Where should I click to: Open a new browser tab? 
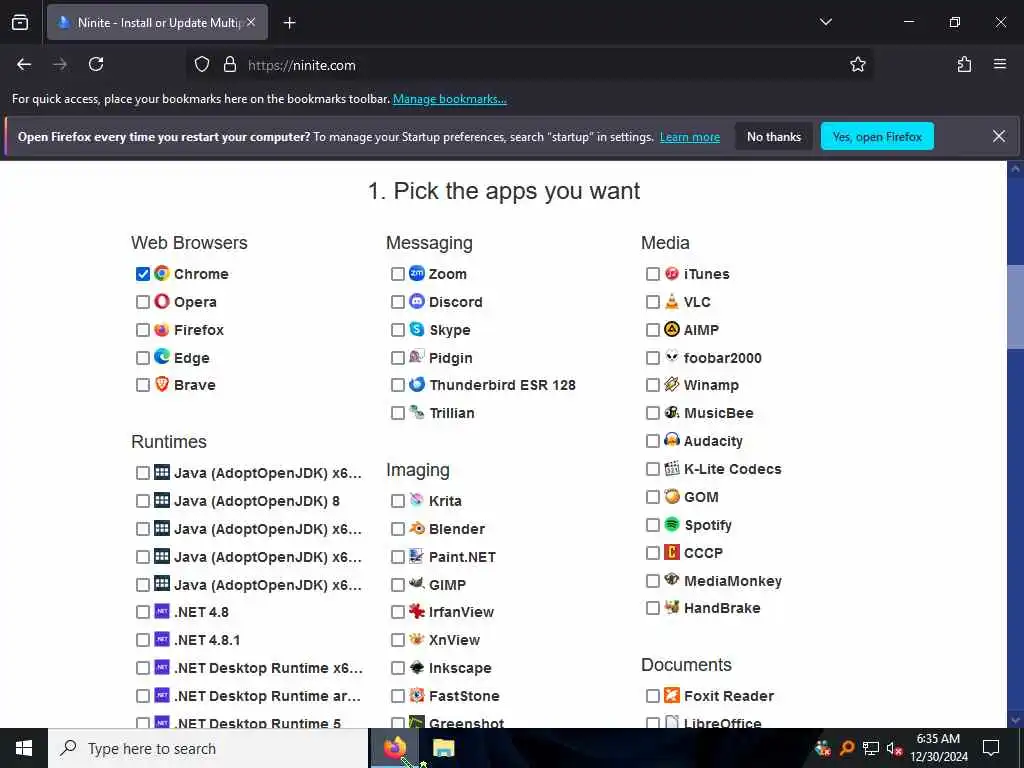pyautogui.click(x=289, y=23)
